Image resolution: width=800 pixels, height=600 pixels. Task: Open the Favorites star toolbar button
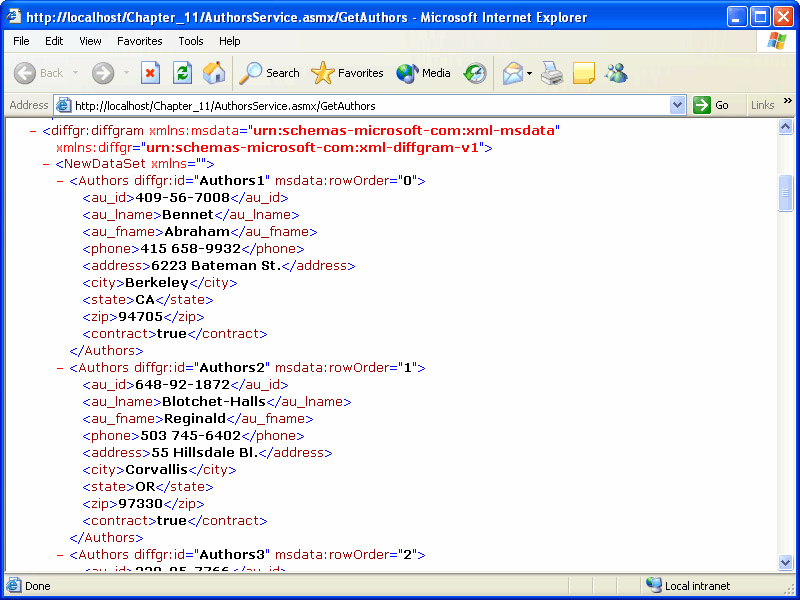tap(347, 73)
